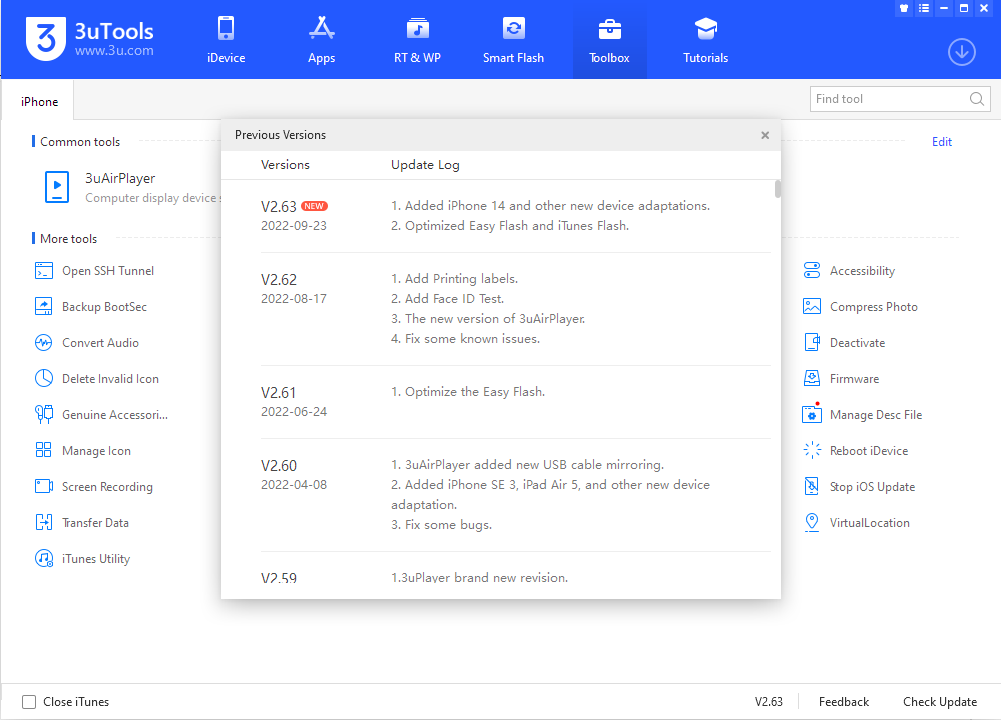Open Delete Invalid Icon tool
Screen dimensions: 1001x720
(96, 379)
